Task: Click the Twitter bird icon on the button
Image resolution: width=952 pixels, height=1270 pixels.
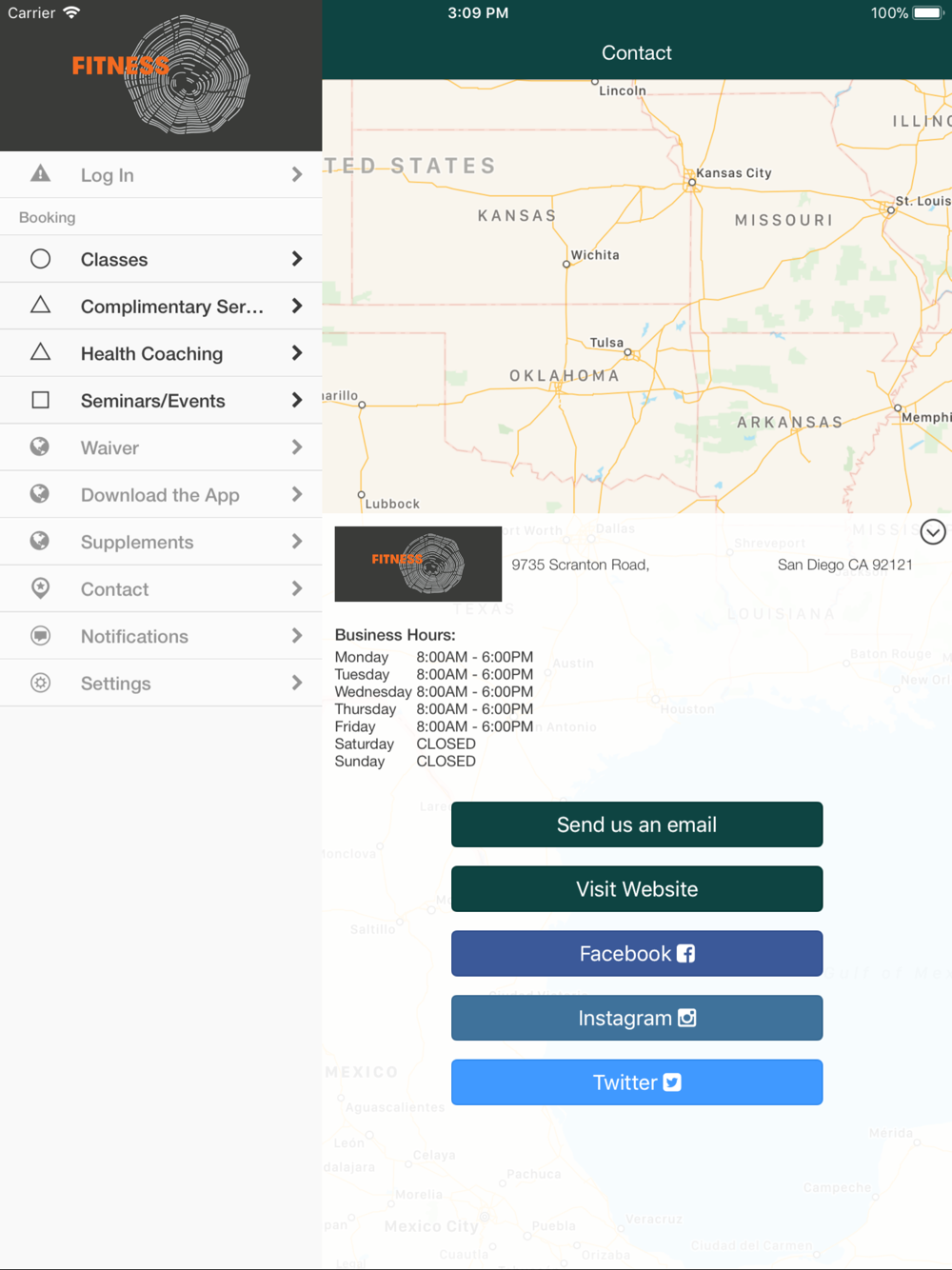Action: pyautogui.click(x=672, y=1082)
